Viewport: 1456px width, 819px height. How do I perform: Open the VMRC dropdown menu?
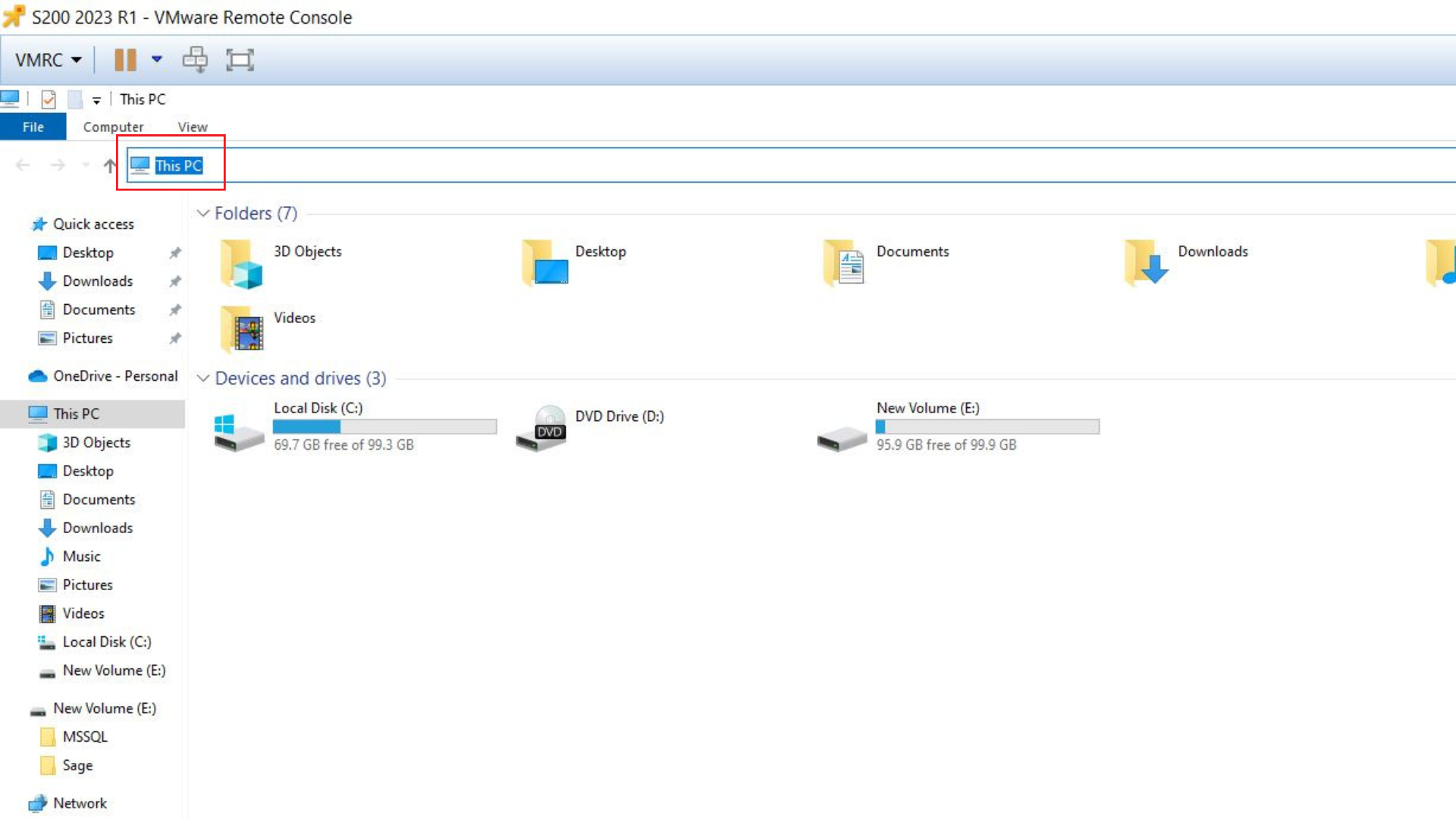pos(48,60)
